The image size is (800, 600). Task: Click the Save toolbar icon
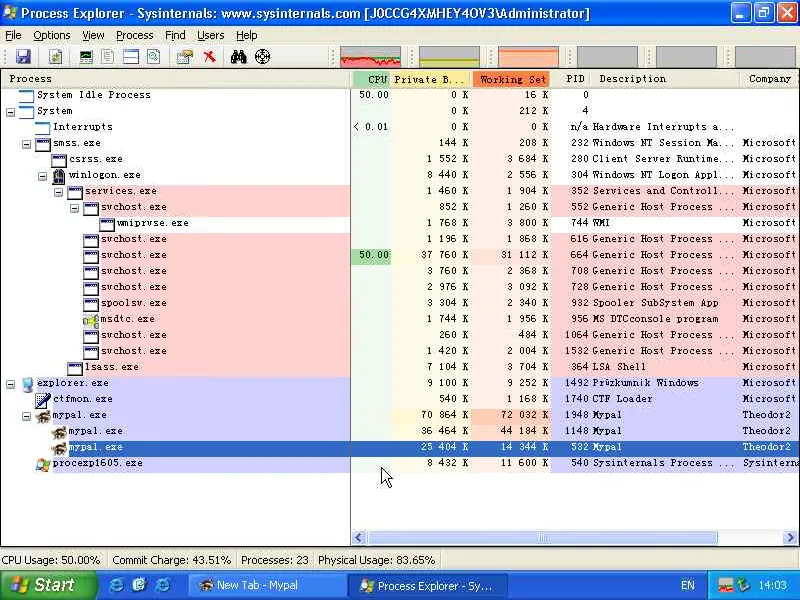pos(23,56)
